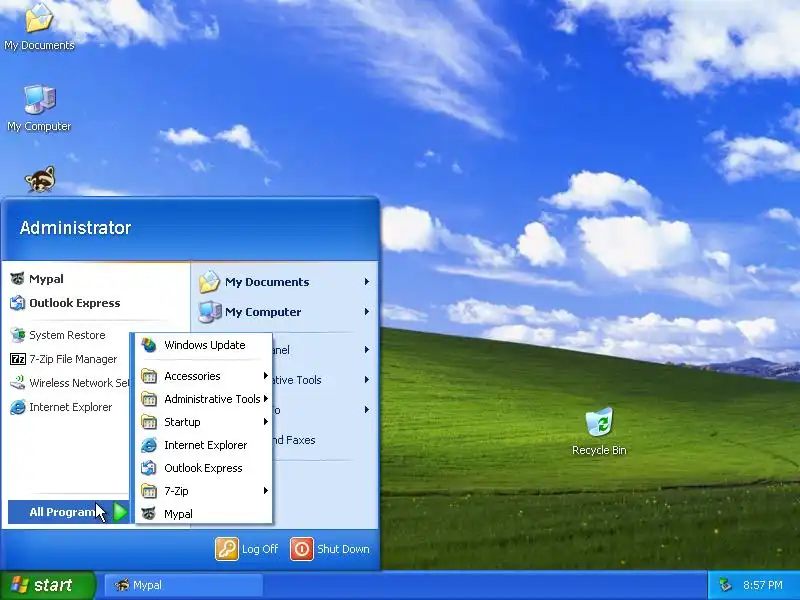
Task: Click the network tray icon beside the clock
Action: (x=725, y=585)
